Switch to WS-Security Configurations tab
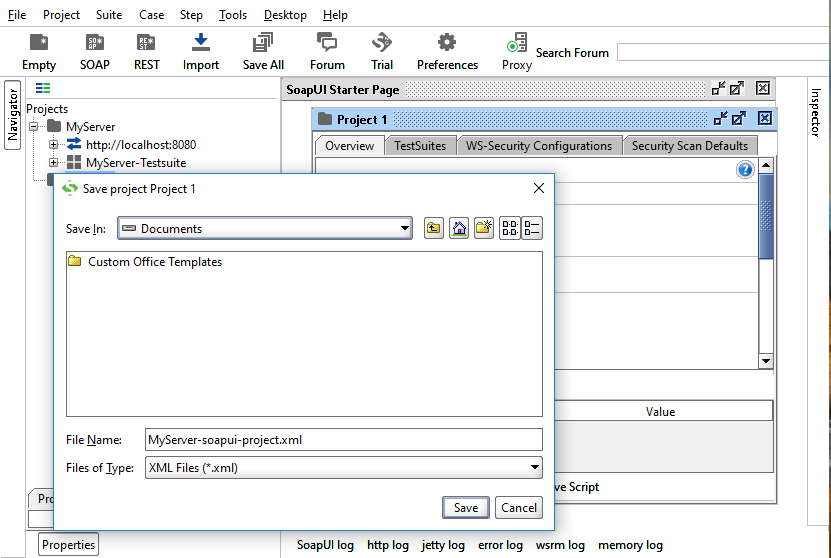 click(x=539, y=146)
